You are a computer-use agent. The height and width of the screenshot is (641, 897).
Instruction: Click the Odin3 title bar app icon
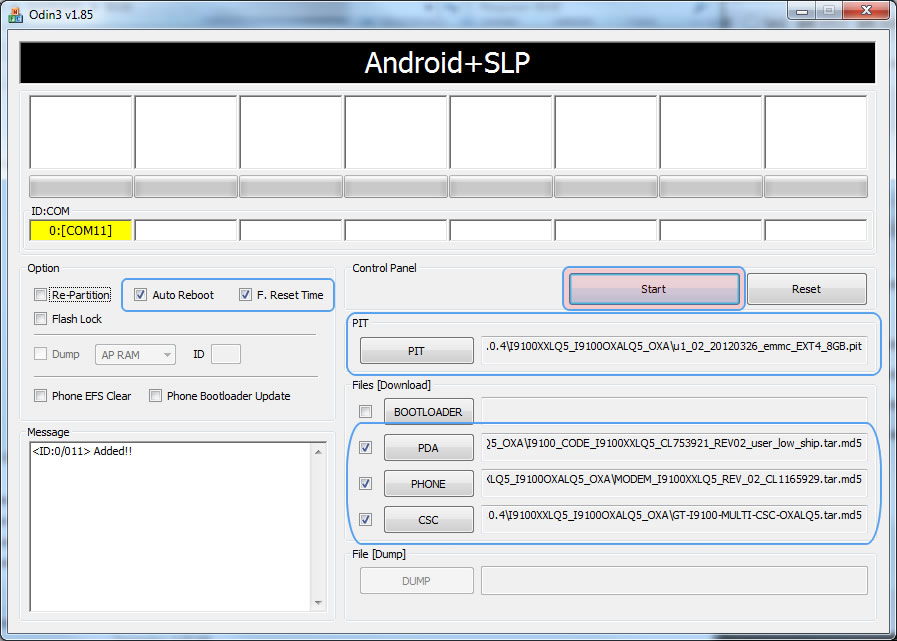[15, 14]
